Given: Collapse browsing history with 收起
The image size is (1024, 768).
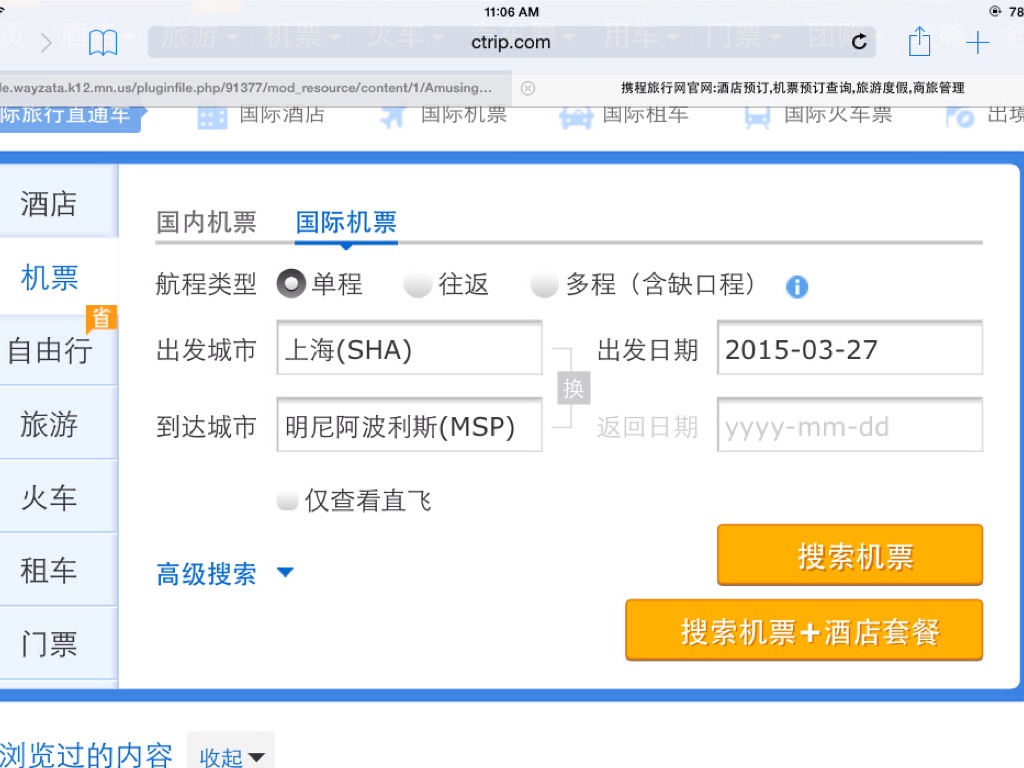Looking at the screenshot, I should tap(232, 757).
